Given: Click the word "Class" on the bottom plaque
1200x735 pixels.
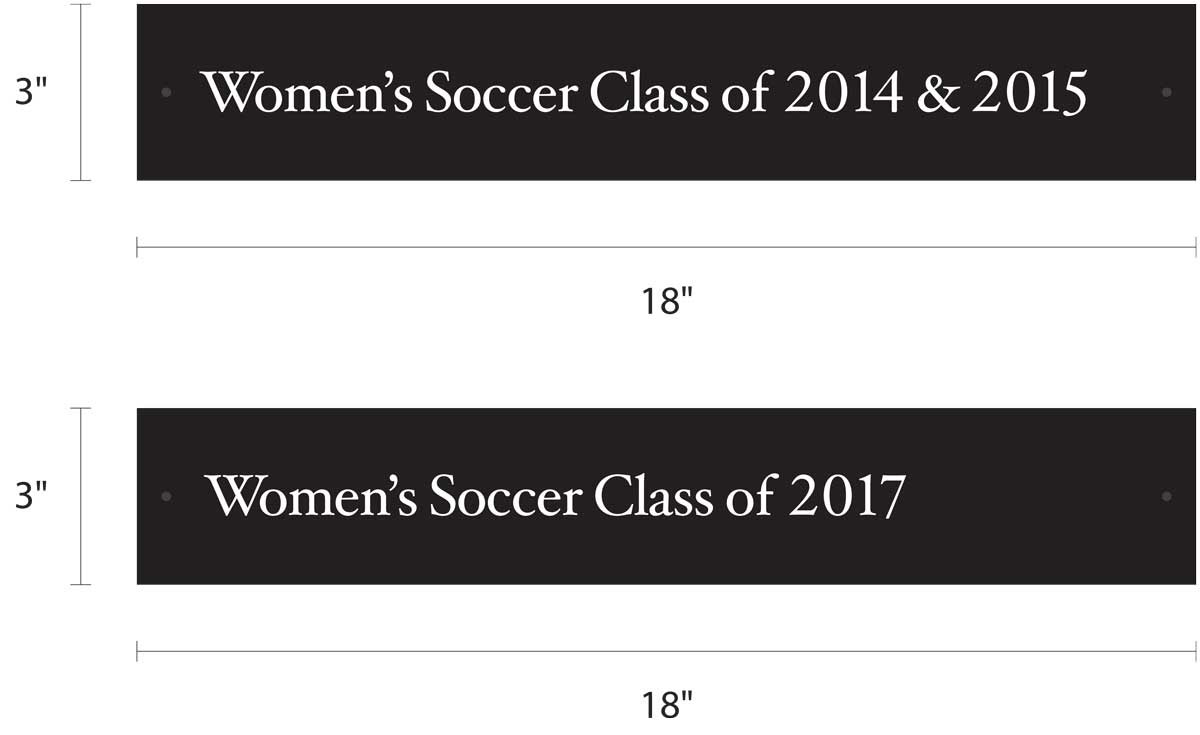Looking at the screenshot, I should 653,497.
